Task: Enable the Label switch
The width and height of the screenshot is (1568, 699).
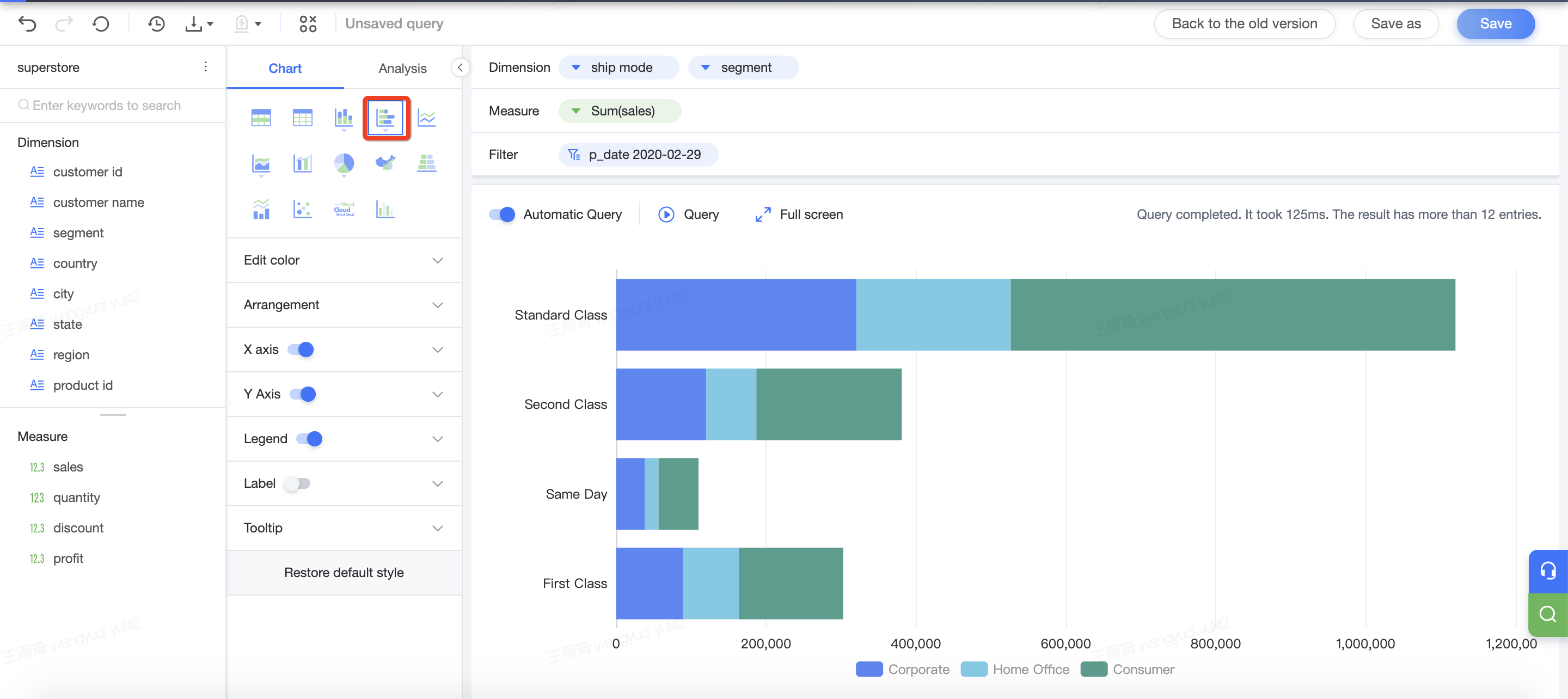Action: [x=298, y=483]
